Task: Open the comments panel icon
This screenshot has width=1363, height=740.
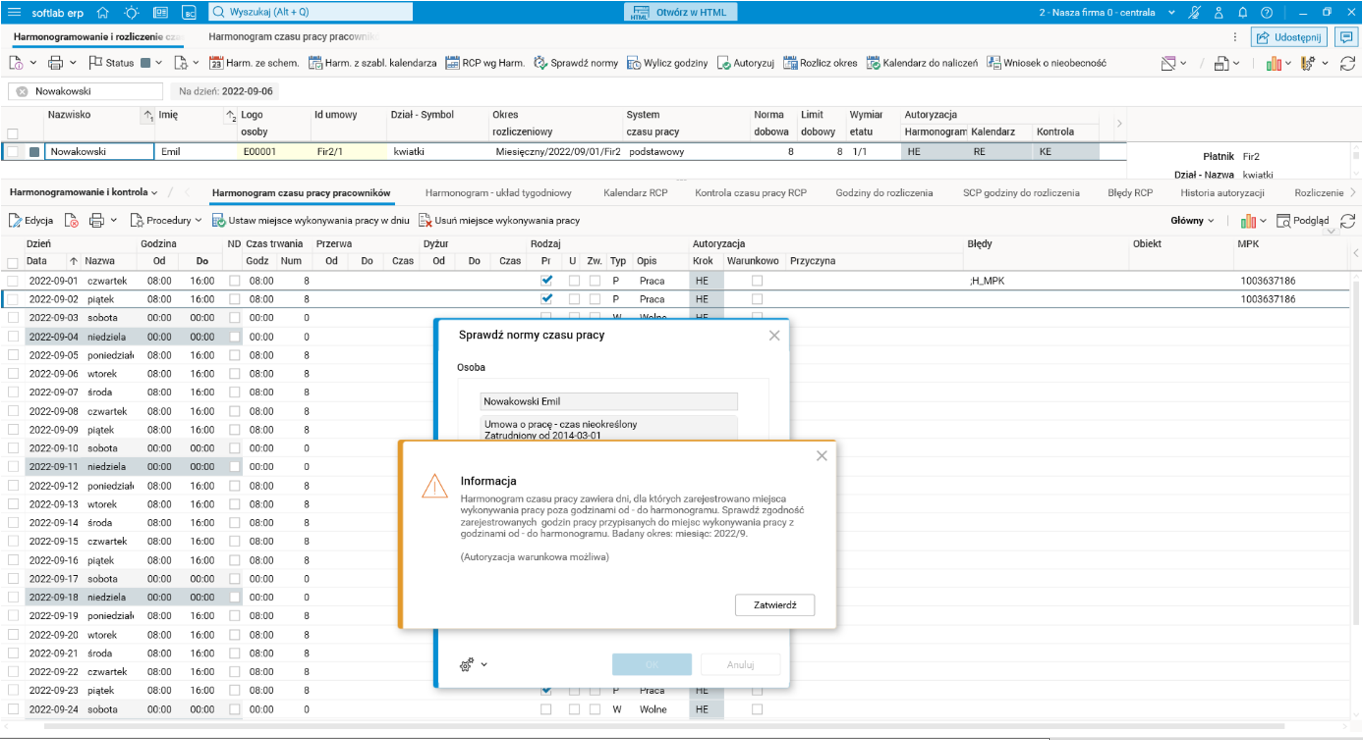Action: point(1346,37)
